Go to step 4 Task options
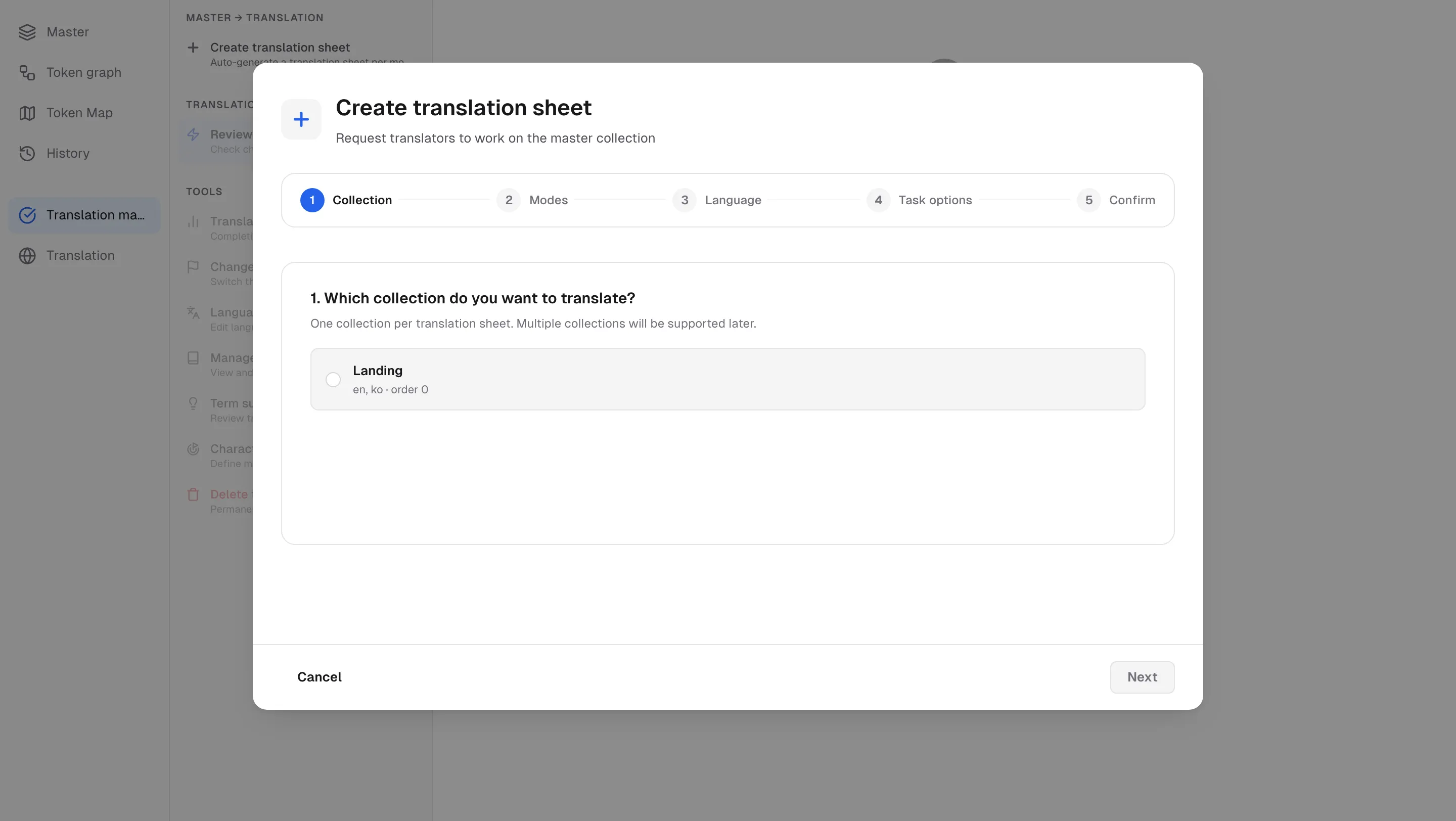The image size is (1456, 821). 919,200
